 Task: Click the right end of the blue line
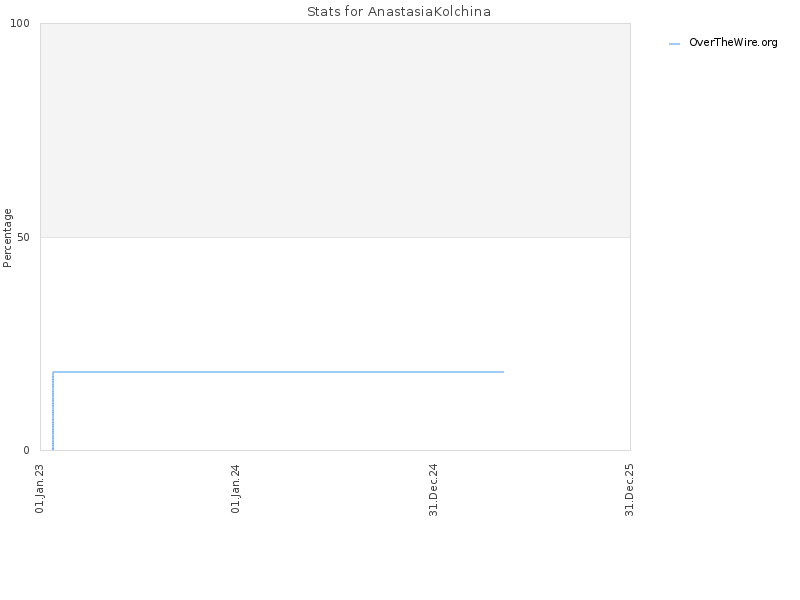[503, 372]
